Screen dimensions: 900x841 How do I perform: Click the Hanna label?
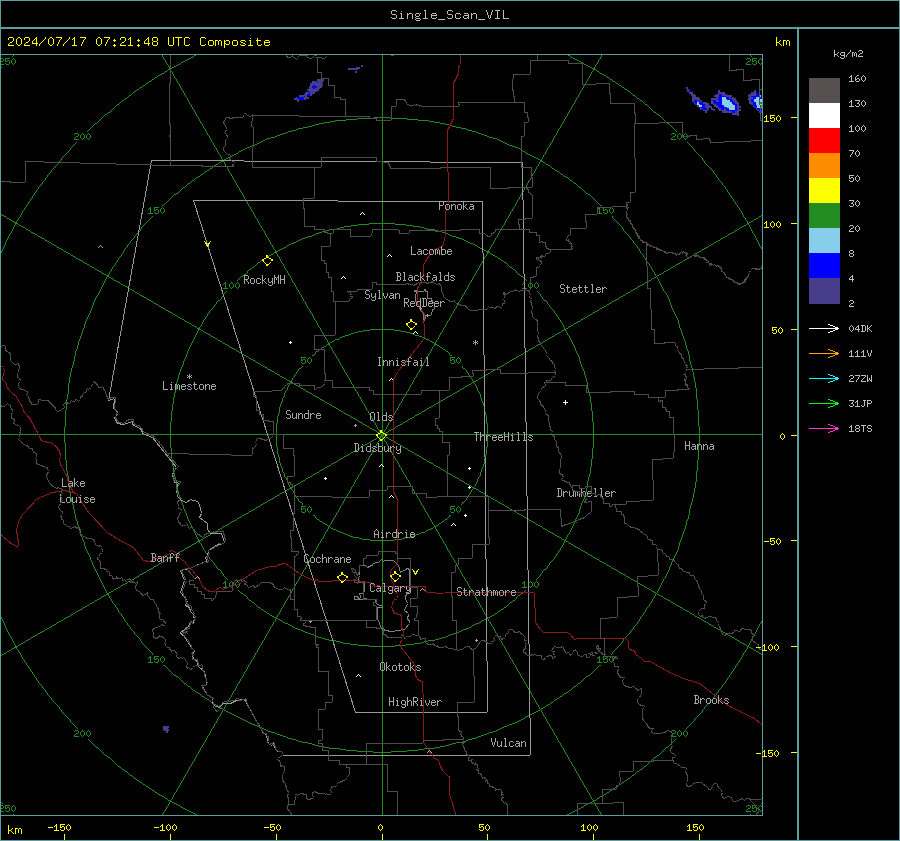point(699,446)
